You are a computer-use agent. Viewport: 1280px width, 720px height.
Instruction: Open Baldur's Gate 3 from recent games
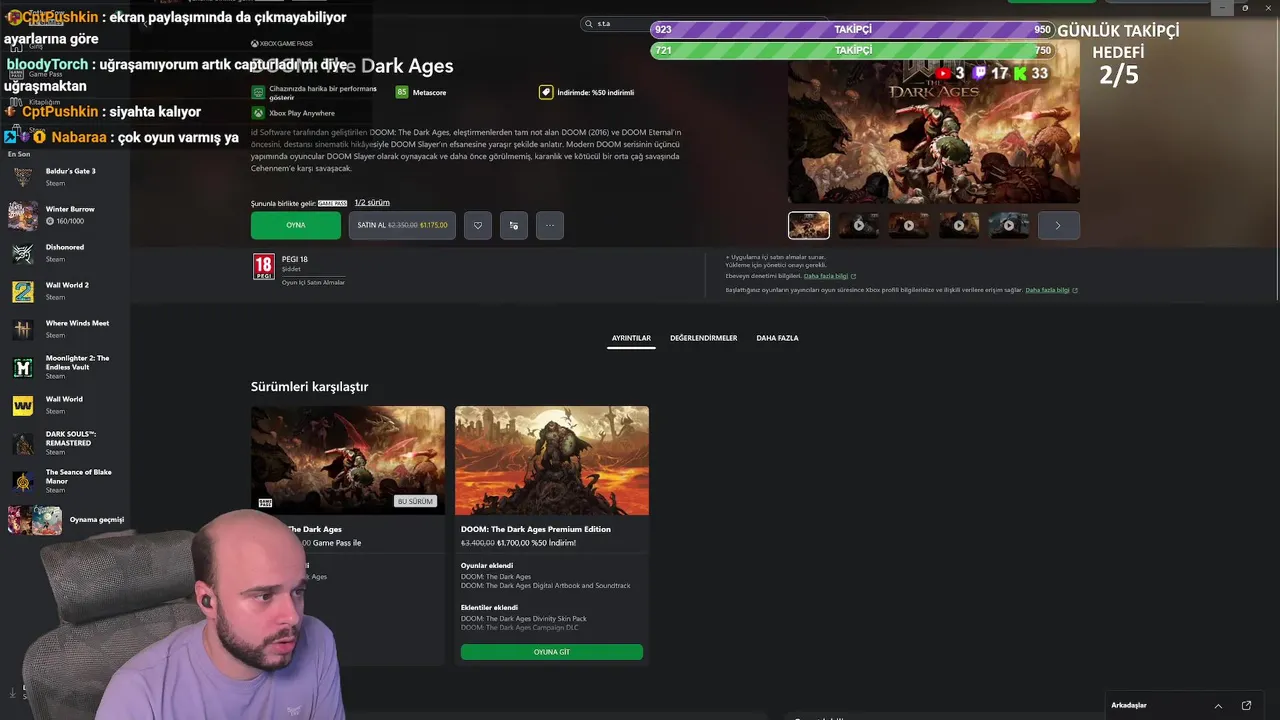tap(65, 177)
